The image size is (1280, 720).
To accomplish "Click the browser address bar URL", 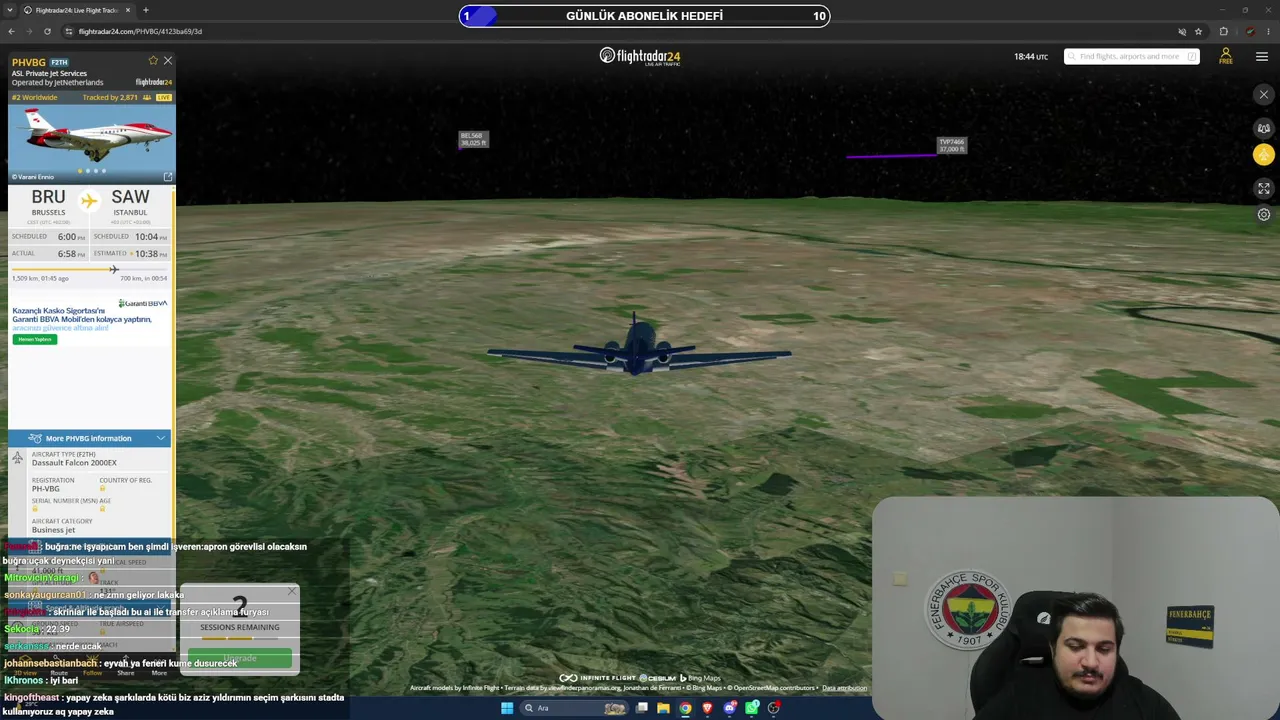I will (140, 31).
